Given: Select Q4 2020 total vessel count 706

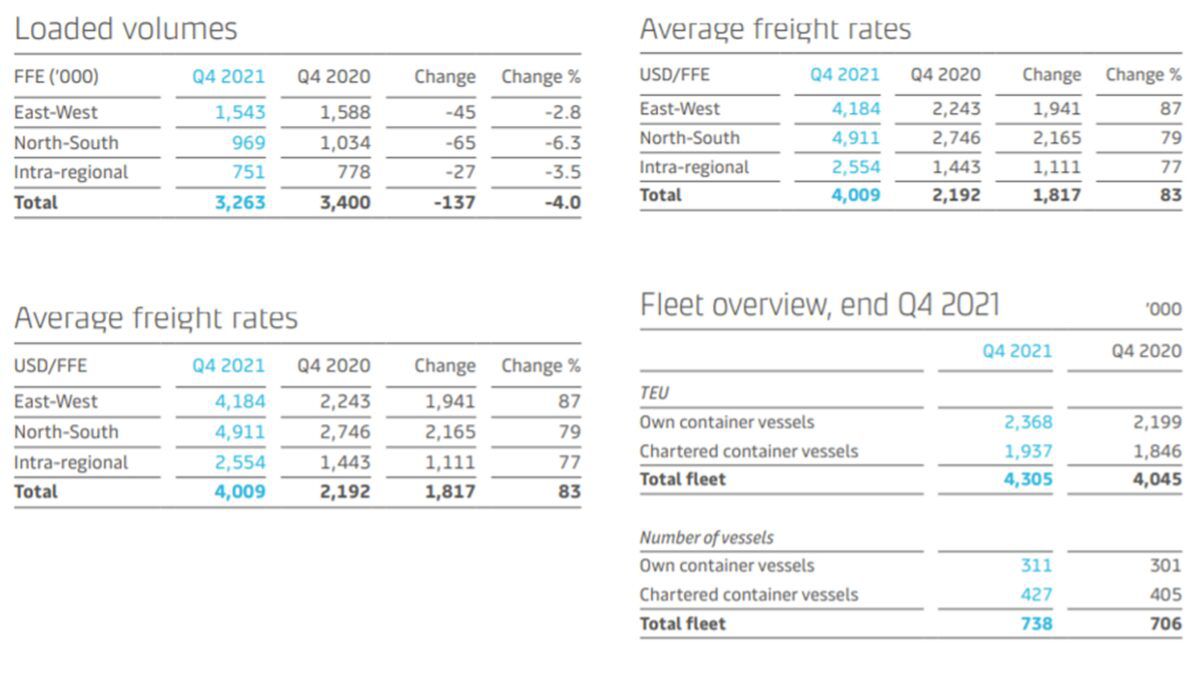Looking at the screenshot, I should [x=1164, y=623].
